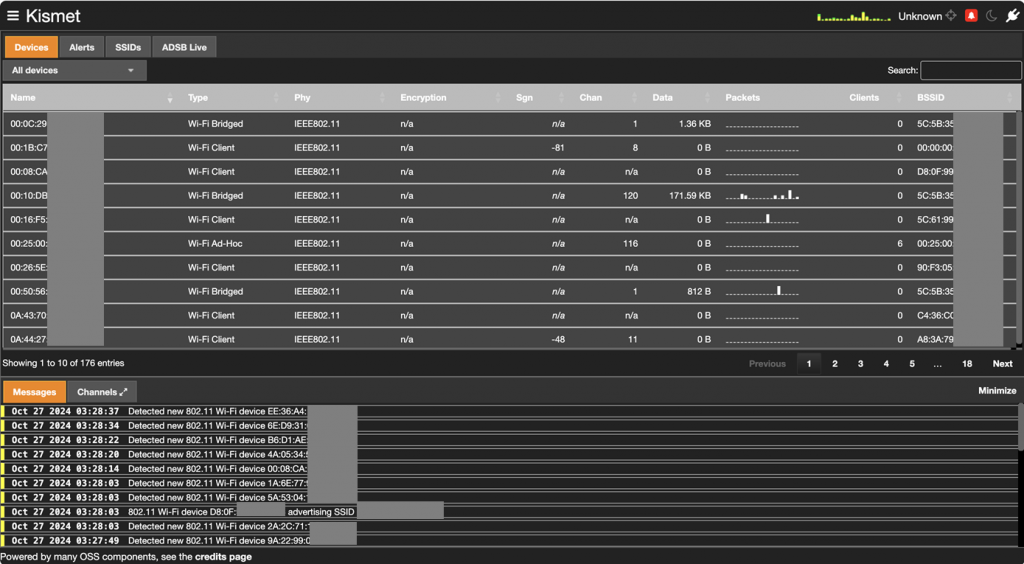Click the packet rate graph in the top bar
Viewport: 1024px width, 564px height.
coord(854,16)
